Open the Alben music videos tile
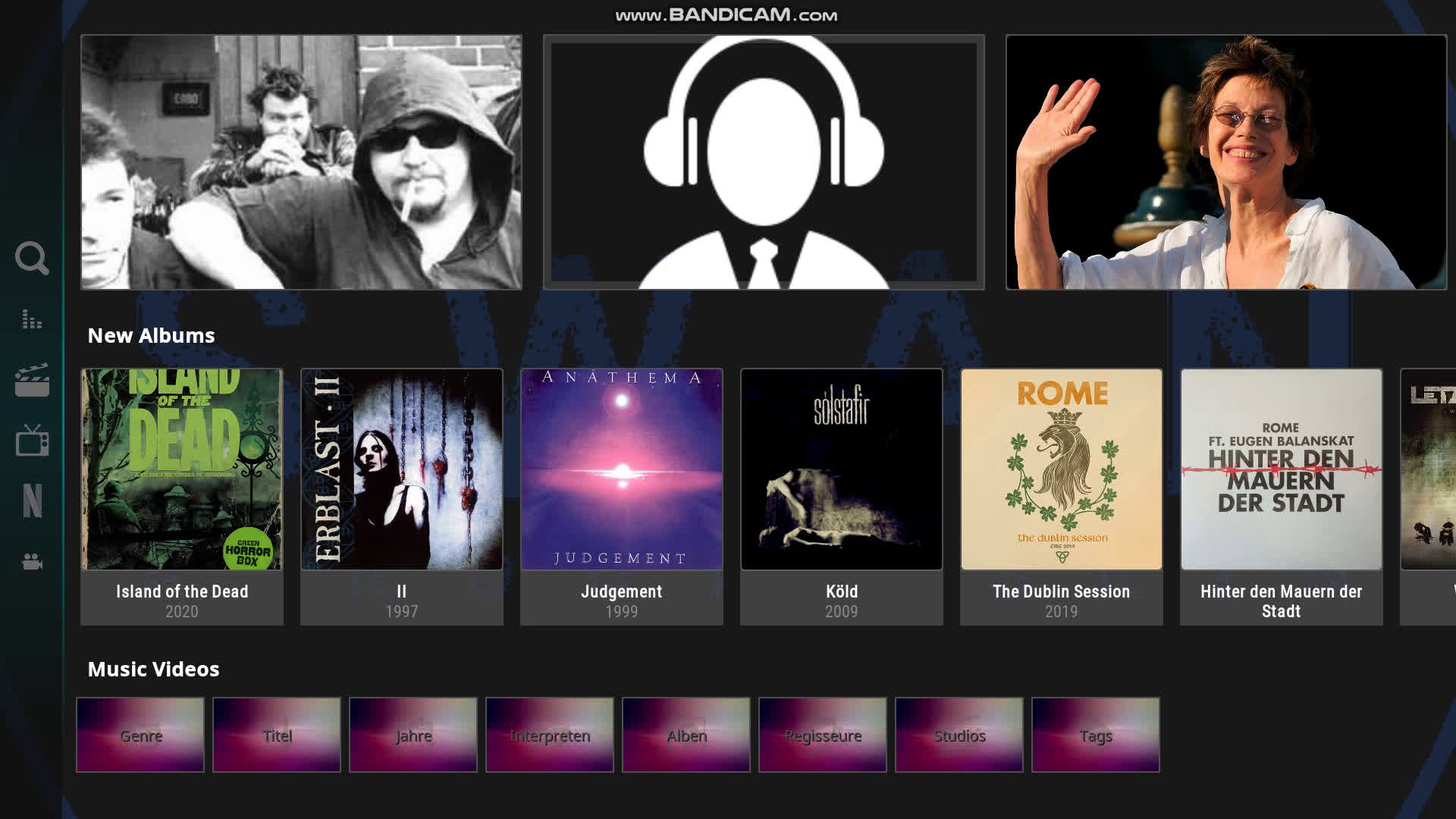Viewport: 1456px width, 819px height. pyautogui.click(x=686, y=735)
